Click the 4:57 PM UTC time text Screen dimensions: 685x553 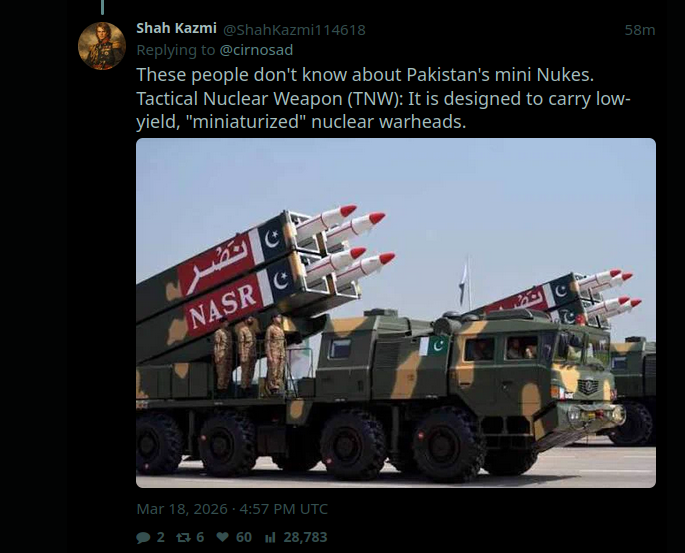(284, 509)
